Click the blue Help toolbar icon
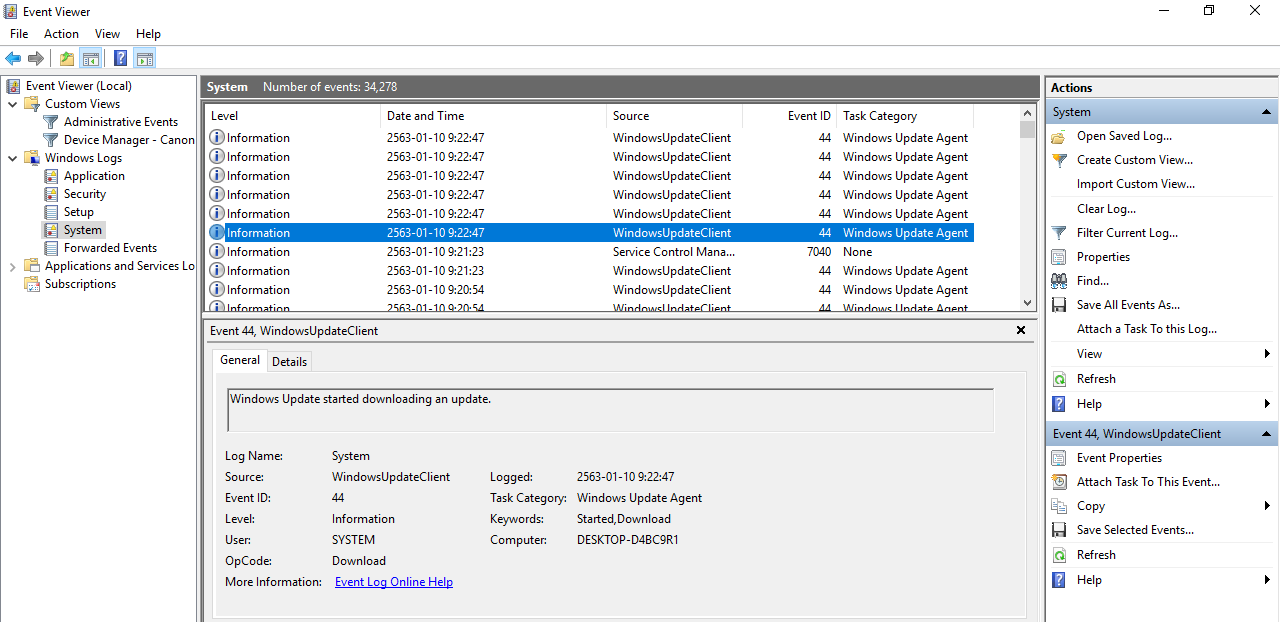This screenshot has height=622, width=1280. click(120, 58)
